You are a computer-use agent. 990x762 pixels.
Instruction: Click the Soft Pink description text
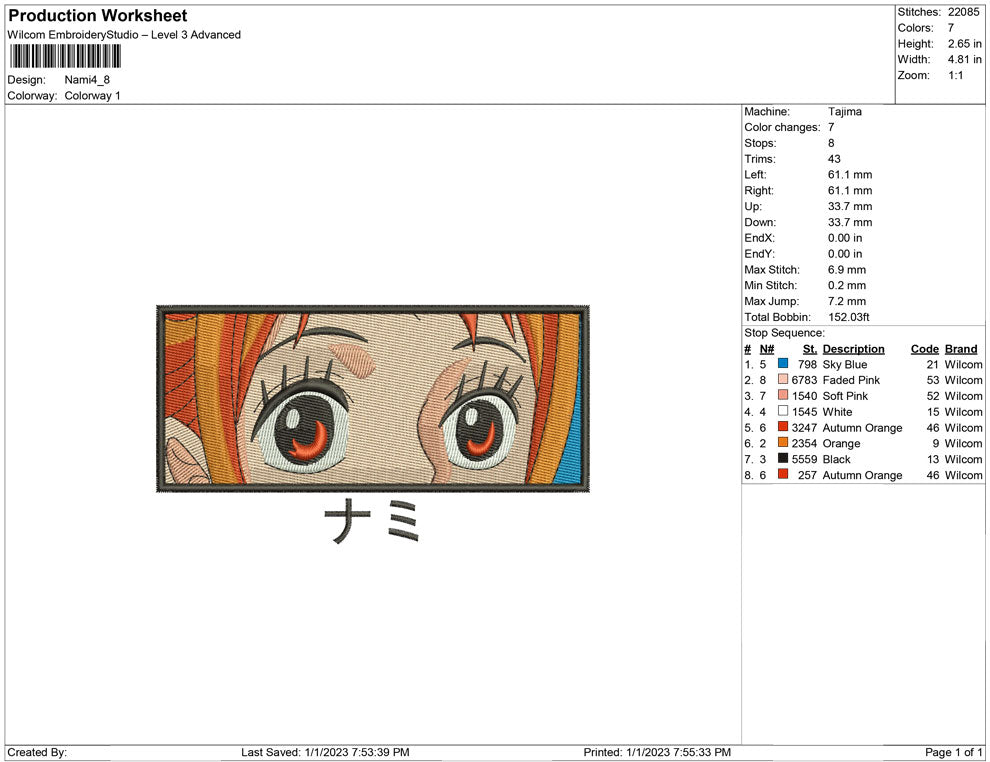coord(845,396)
